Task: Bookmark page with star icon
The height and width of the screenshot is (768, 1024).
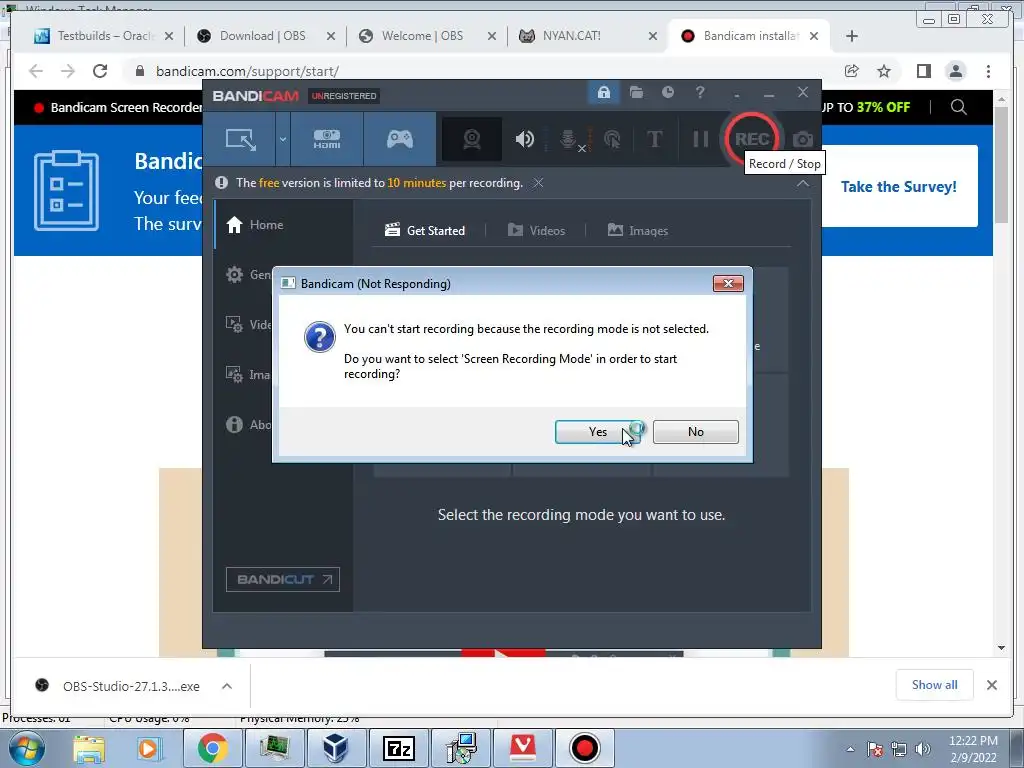Action: [x=884, y=71]
